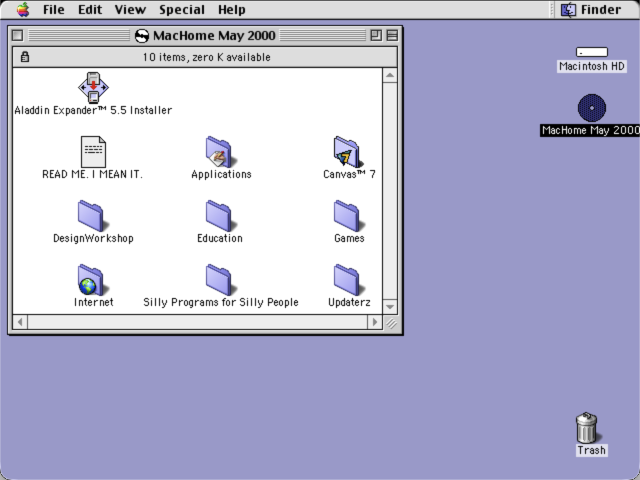Click the horizontal scrollbar right arrow
640x480 pixels.
click(375, 322)
